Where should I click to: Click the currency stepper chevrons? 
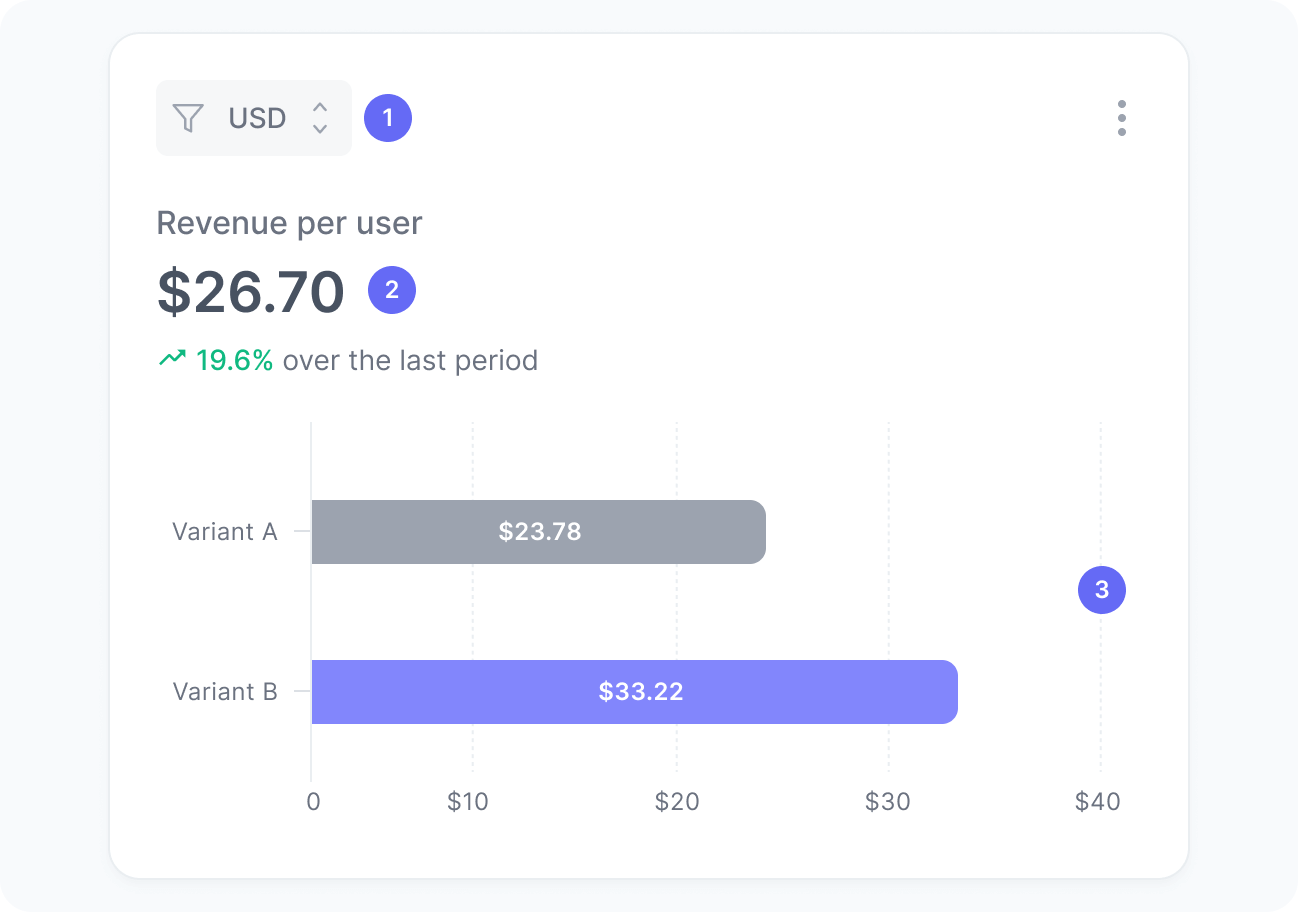(x=319, y=118)
